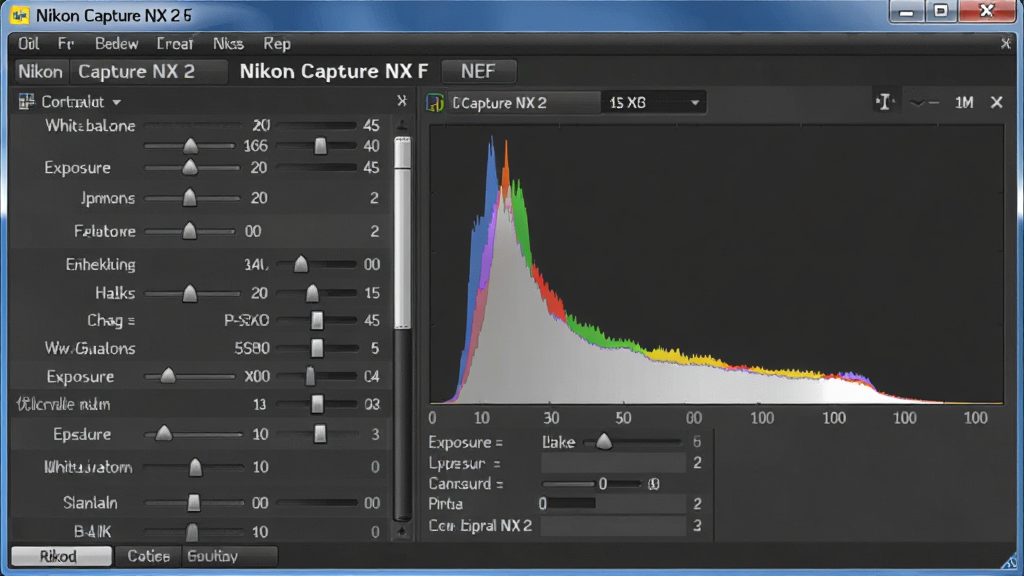The height and width of the screenshot is (576, 1024).
Task: Click the collapse chevron-dash icon in histogram header
Action: tap(925, 103)
